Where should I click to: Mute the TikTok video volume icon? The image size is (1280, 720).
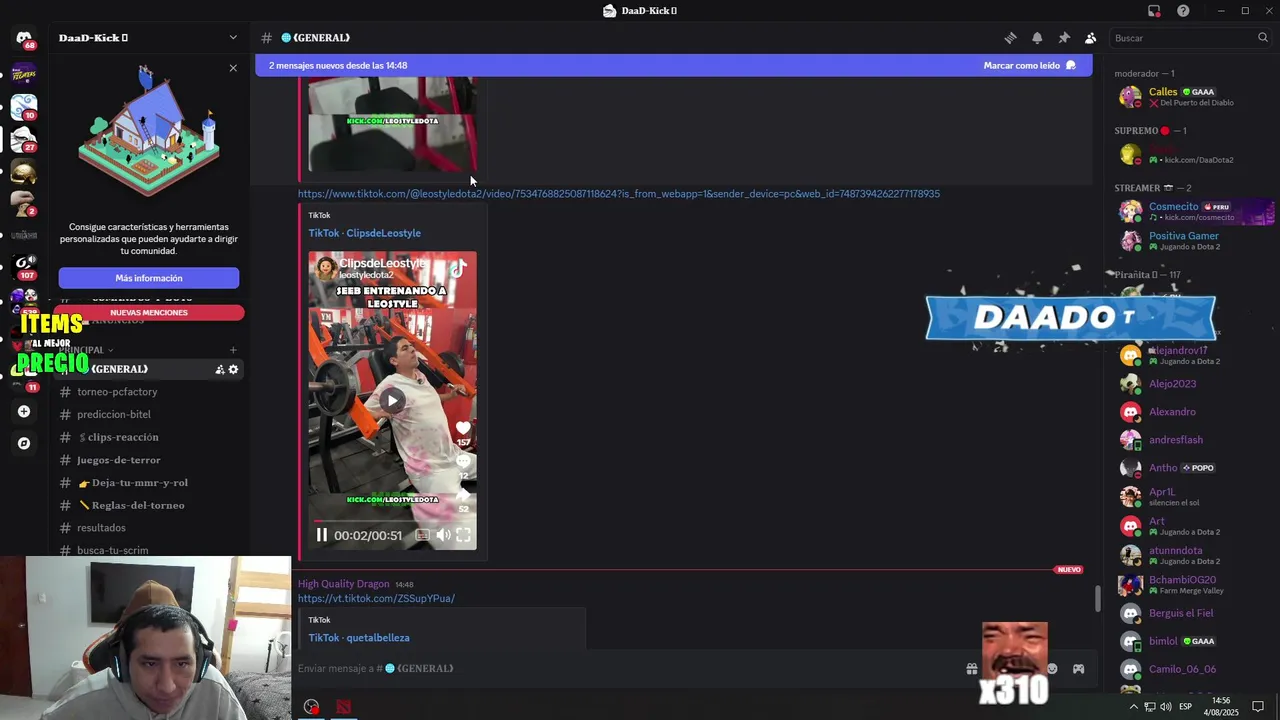pos(443,535)
